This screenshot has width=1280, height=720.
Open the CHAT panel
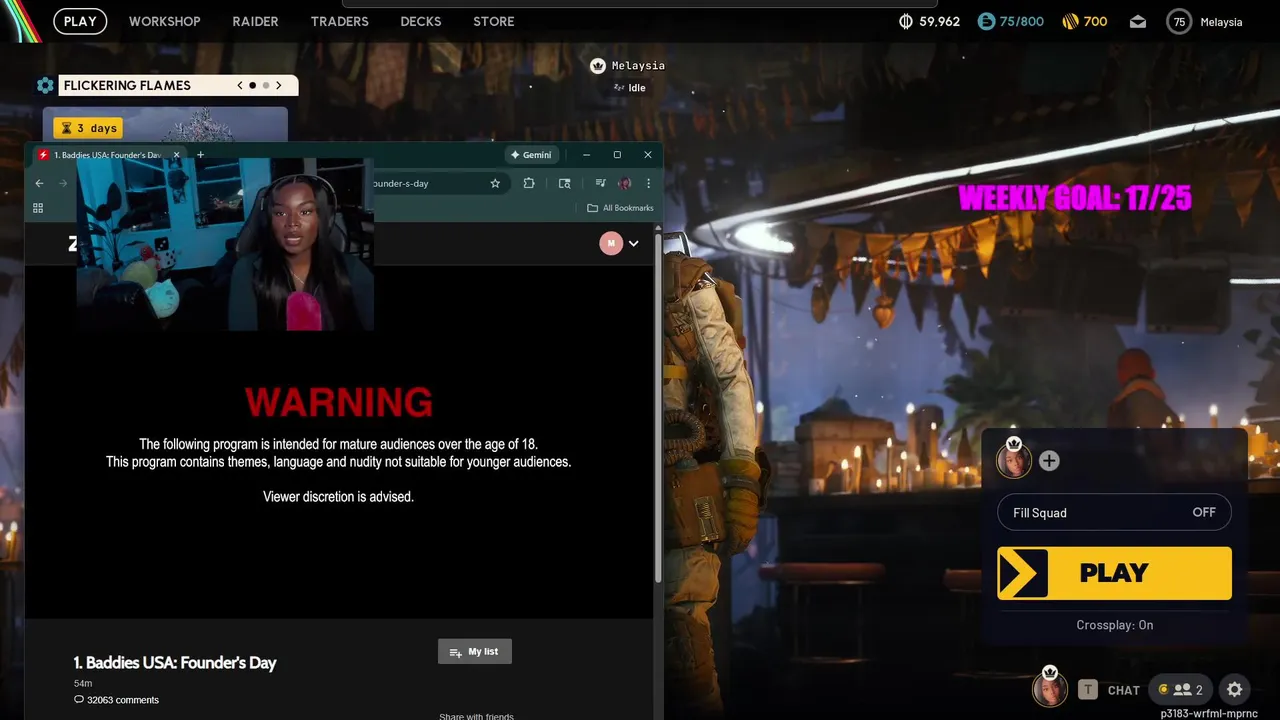coord(1123,690)
